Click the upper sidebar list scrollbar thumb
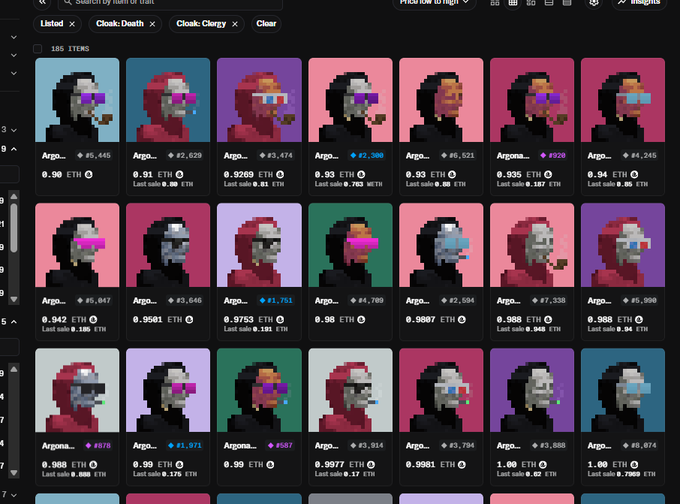The image size is (680, 504). (x=14, y=228)
